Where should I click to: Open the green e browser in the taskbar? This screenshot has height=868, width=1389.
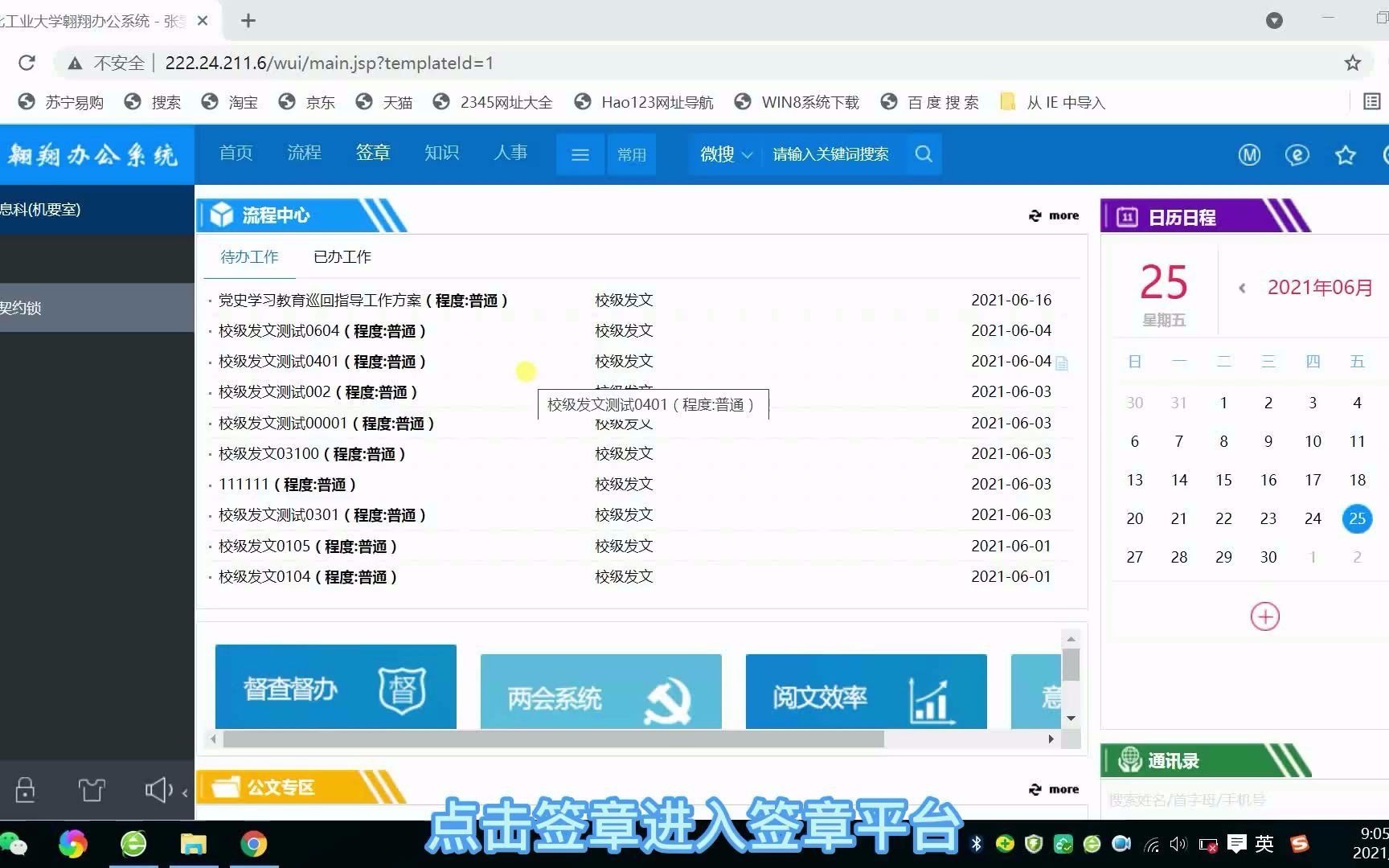pos(133,844)
